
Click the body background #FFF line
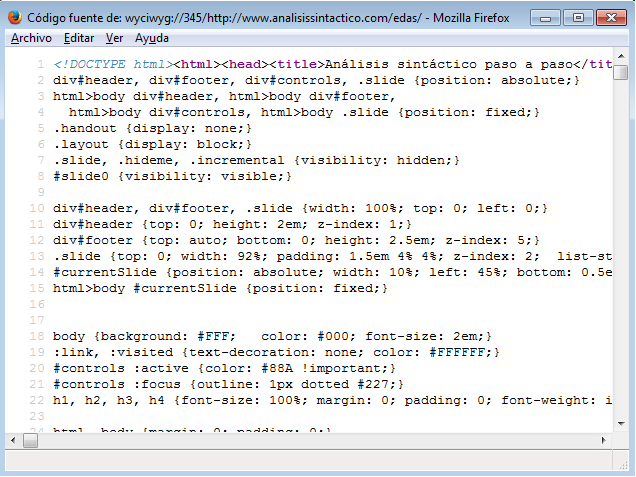[x=272, y=336]
